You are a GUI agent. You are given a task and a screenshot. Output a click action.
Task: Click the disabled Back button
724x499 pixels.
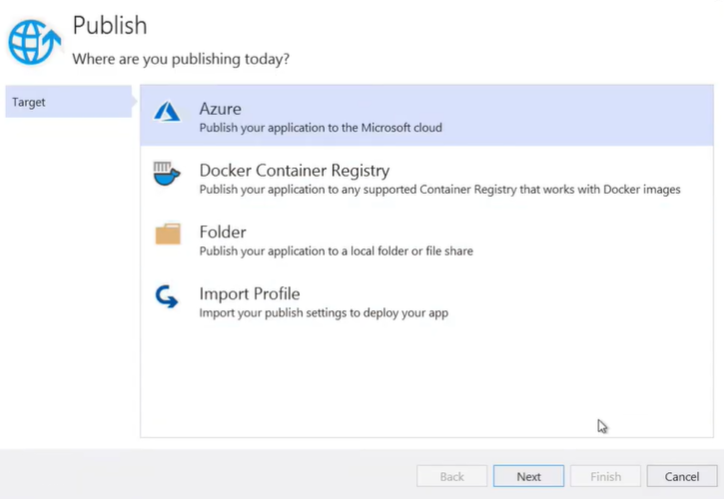(452, 476)
